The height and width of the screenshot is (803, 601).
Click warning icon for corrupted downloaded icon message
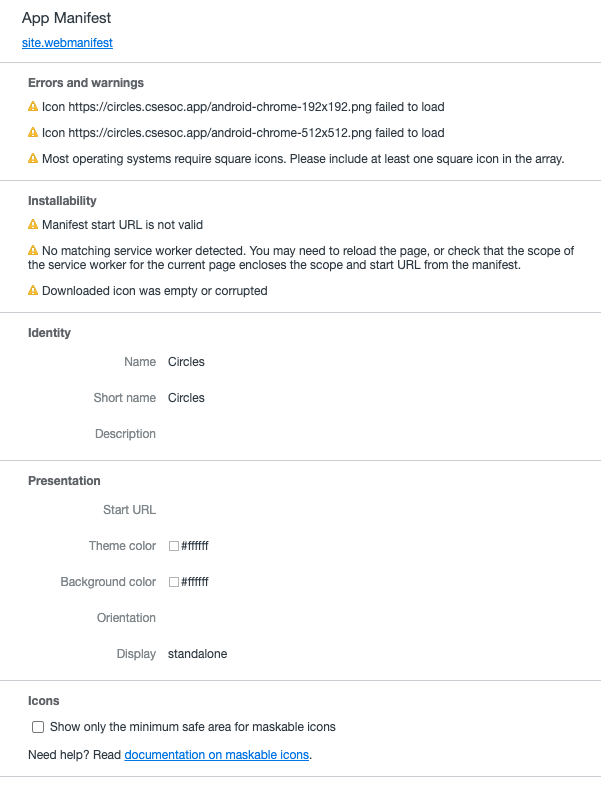pyautogui.click(x=31, y=291)
